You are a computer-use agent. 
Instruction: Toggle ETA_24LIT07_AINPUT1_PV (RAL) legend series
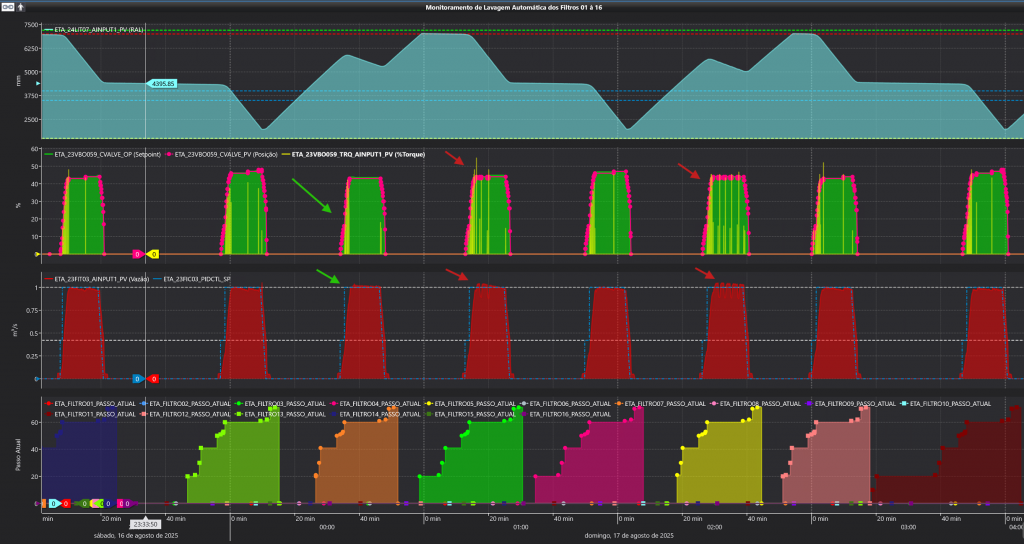[92, 30]
